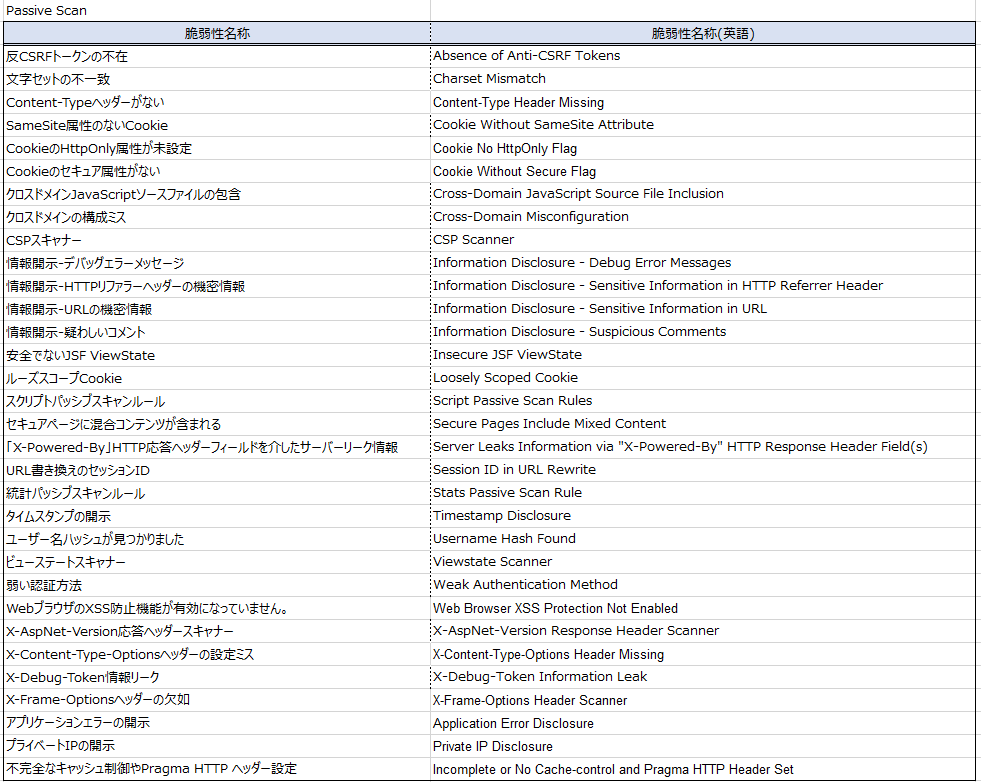Select cell 'Weak Authentication Method'
The height and width of the screenshot is (782, 981).
703,585
